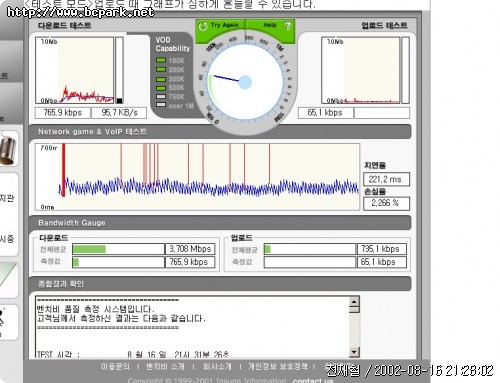
Task: Click the Try Again refresh icon
Action: 203,26
